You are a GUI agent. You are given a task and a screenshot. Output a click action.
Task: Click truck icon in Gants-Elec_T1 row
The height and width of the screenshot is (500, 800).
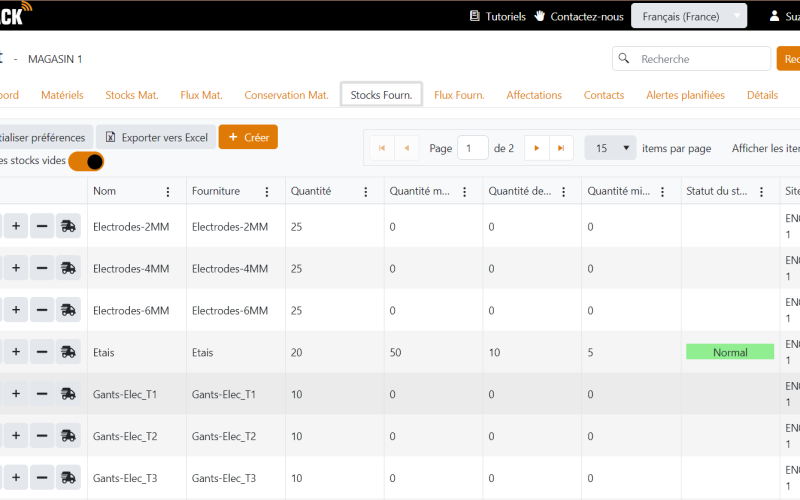(68, 393)
